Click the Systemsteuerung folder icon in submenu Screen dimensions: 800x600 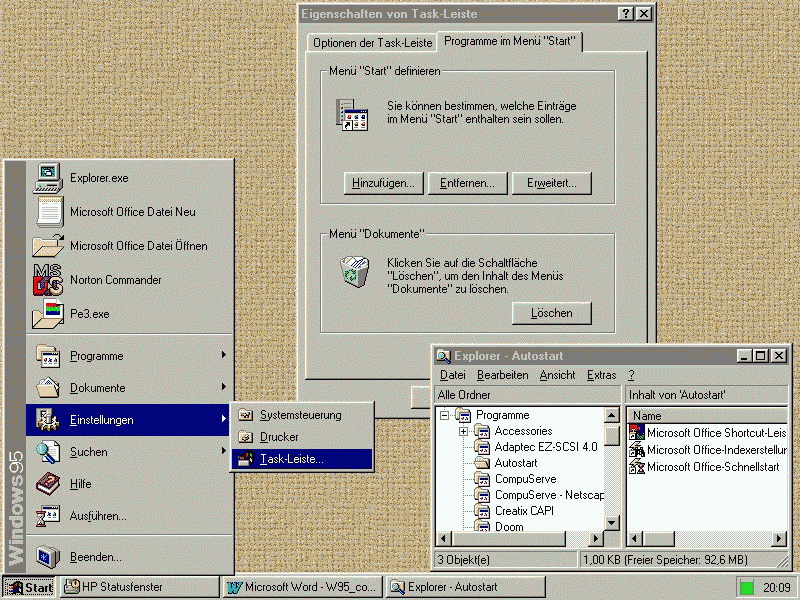pos(246,415)
